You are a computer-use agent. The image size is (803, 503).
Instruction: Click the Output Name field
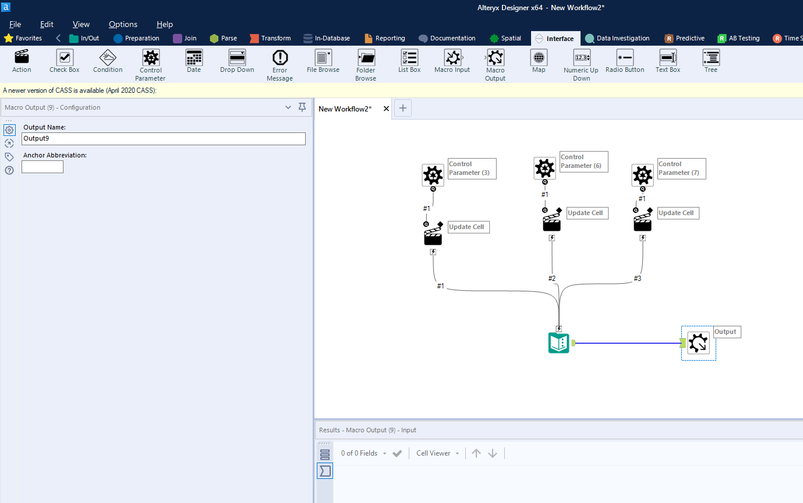[163, 138]
